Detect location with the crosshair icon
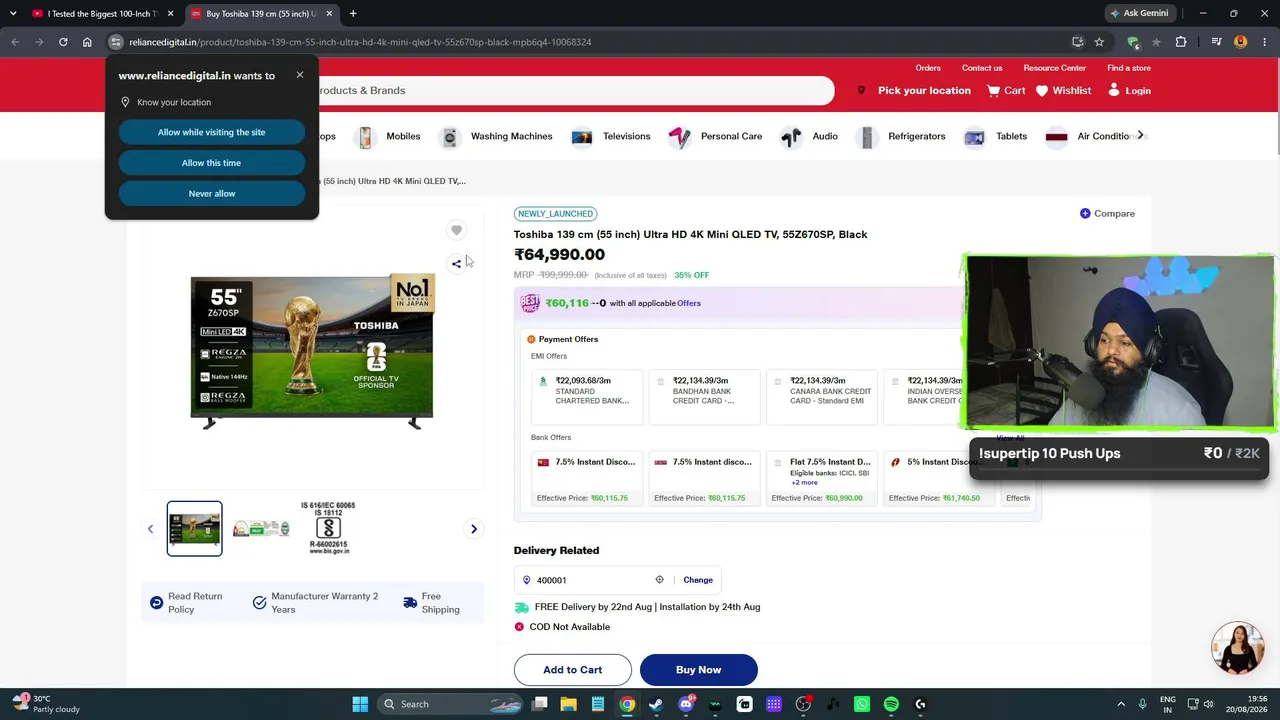Image resolution: width=1280 pixels, height=720 pixels. [x=659, y=580]
